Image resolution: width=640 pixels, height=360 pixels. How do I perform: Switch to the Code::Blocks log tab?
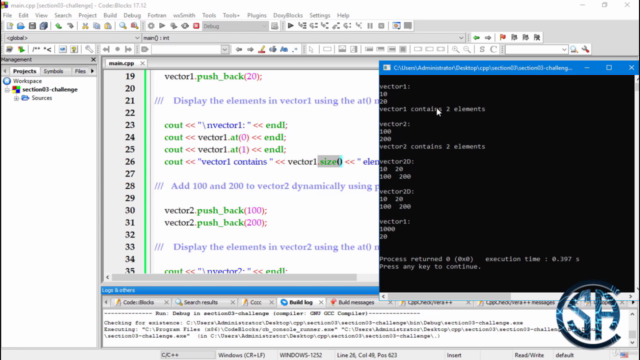[x=138, y=302]
